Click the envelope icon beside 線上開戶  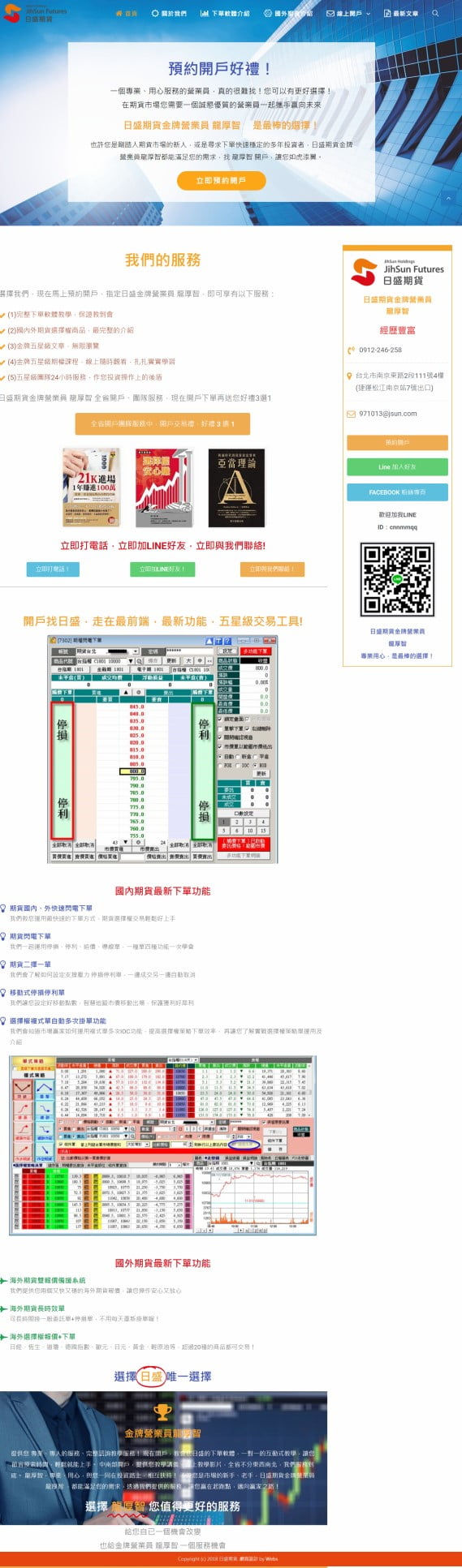(x=330, y=13)
